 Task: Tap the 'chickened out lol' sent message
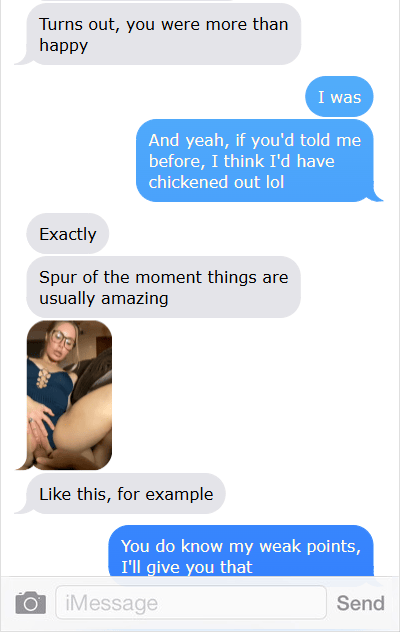pyautogui.click(x=255, y=160)
